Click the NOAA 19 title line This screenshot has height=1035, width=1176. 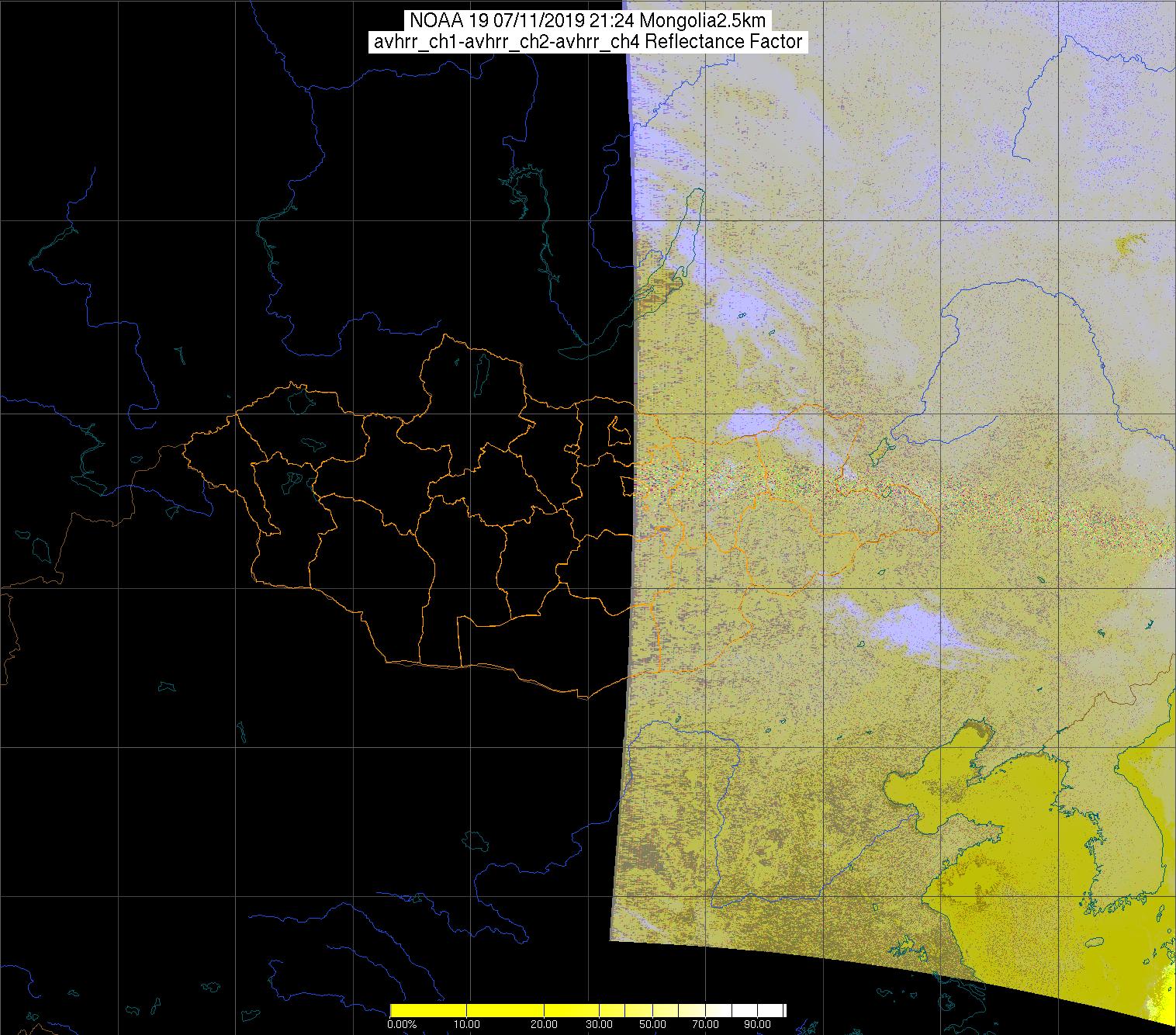(x=588, y=20)
